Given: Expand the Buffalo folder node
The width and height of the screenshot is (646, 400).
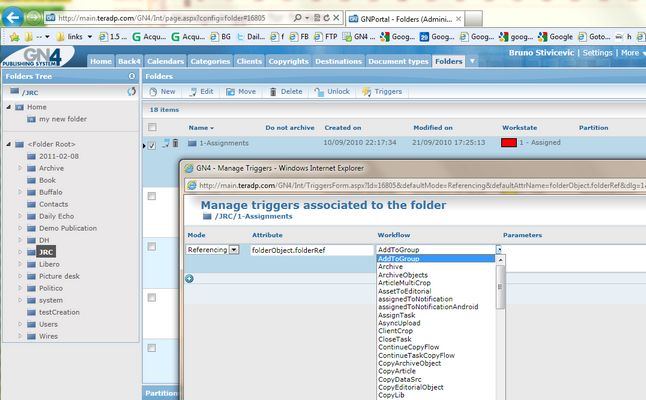Looking at the screenshot, I should pyautogui.click(x=20, y=192).
